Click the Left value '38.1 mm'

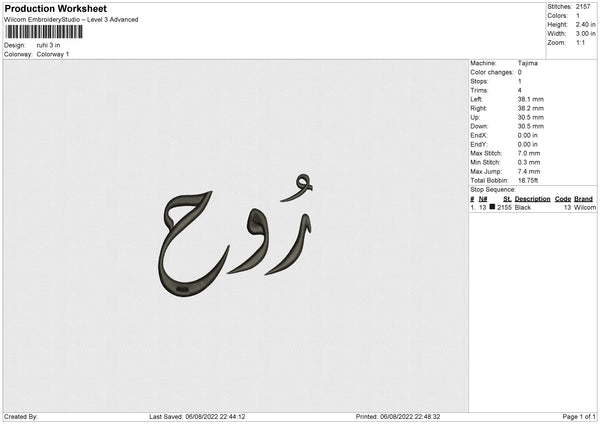(530, 99)
